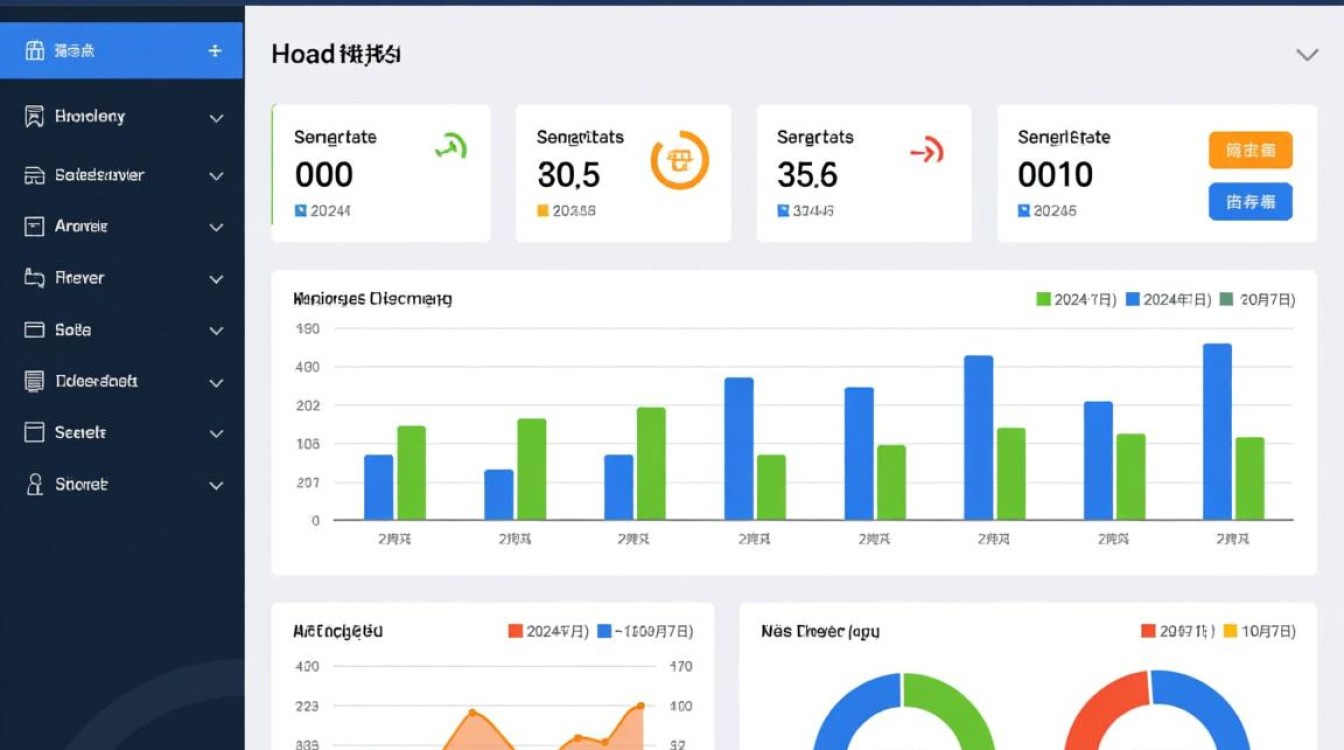The image size is (1344, 750).
Task: Toggle the blue 2024 legend in the bar chart
Action: pyautogui.click(x=1168, y=299)
